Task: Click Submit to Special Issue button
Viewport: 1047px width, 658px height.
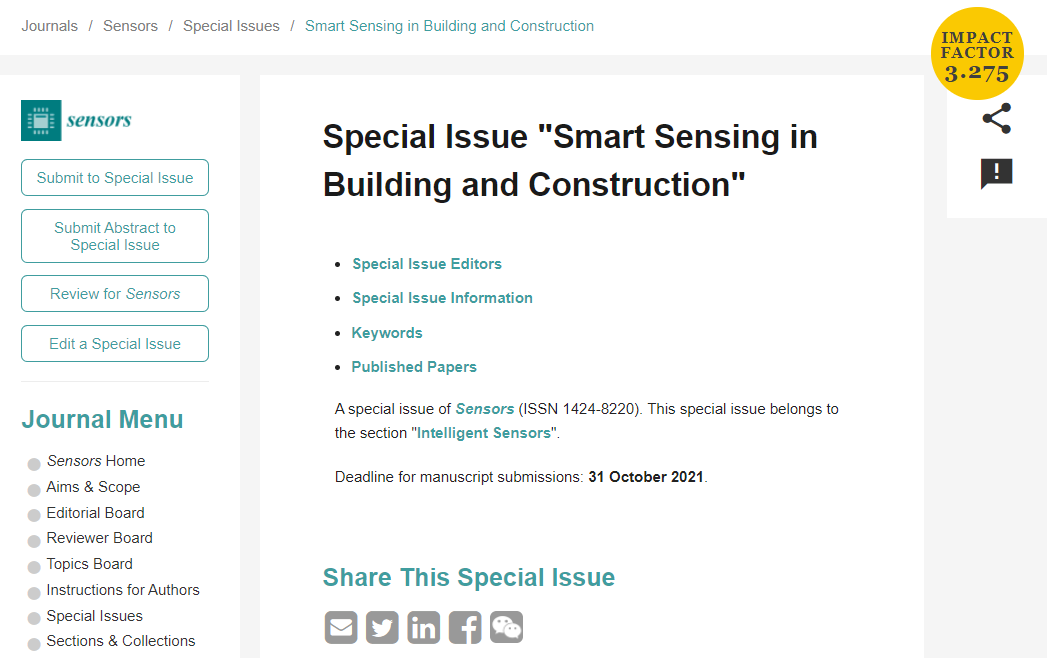Action: point(115,178)
